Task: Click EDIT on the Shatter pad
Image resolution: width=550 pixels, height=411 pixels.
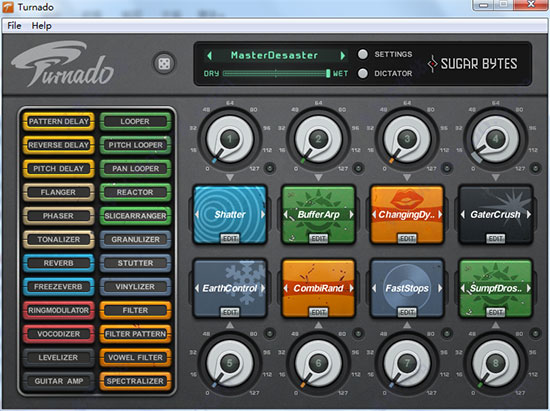Action: (x=230, y=238)
